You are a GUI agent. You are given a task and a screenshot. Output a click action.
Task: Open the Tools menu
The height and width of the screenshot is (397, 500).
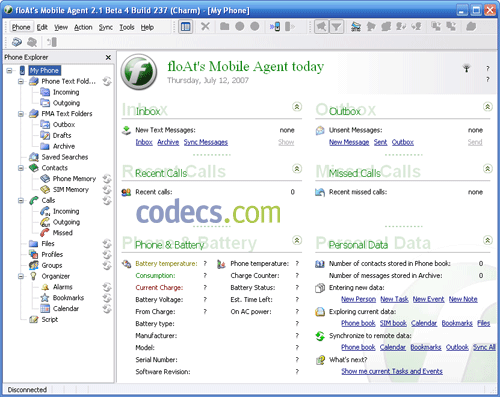[x=127, y=27]
